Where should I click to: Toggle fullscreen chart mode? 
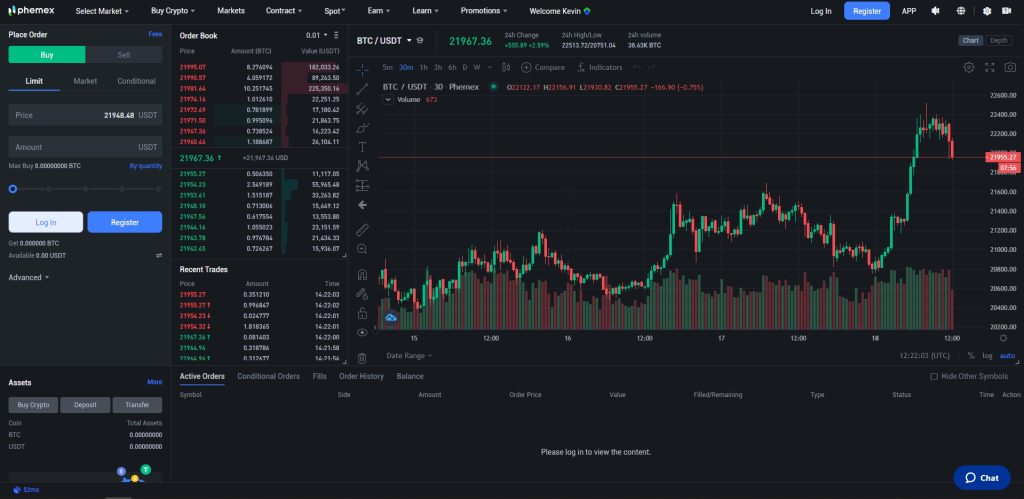click(x=989, y=67)
